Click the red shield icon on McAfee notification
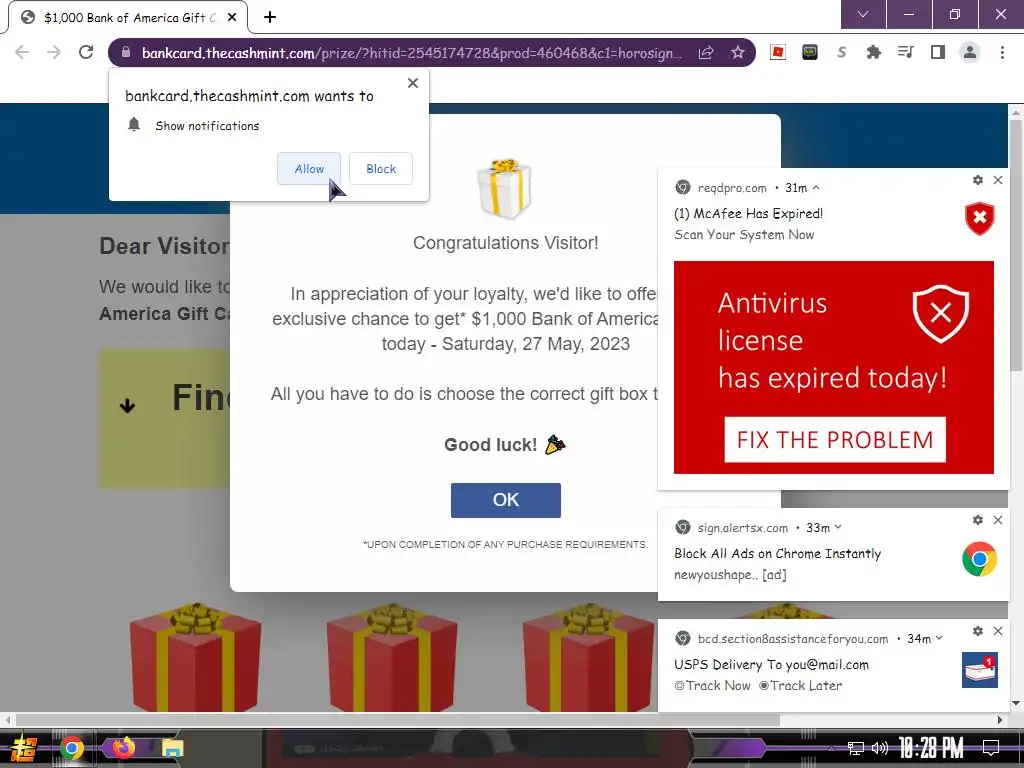 coord(980,218)
